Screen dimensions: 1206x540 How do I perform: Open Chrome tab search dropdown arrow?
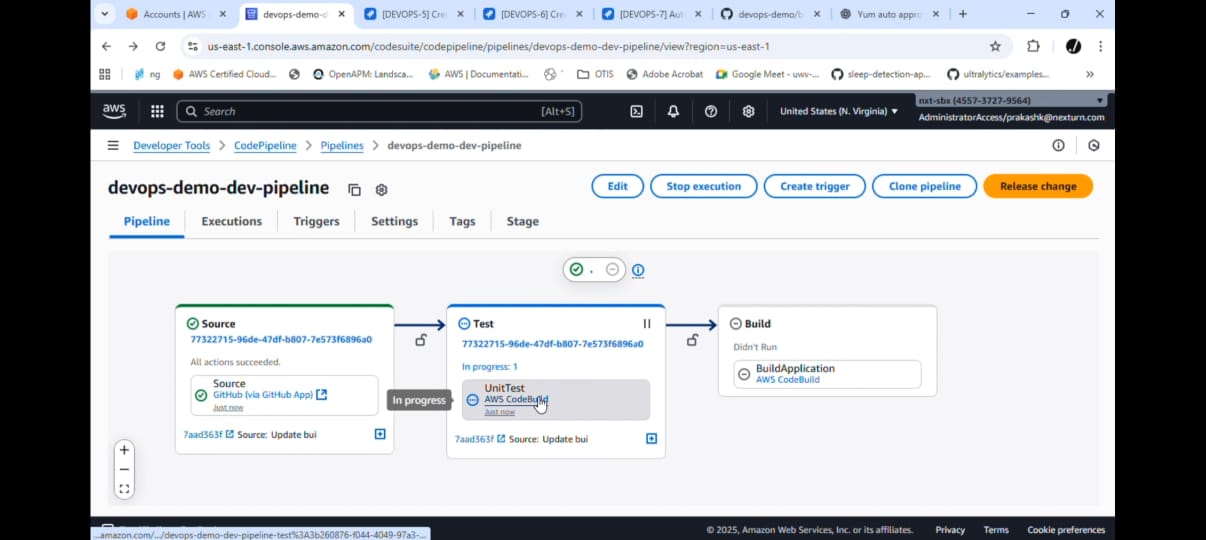pos(106,14)
